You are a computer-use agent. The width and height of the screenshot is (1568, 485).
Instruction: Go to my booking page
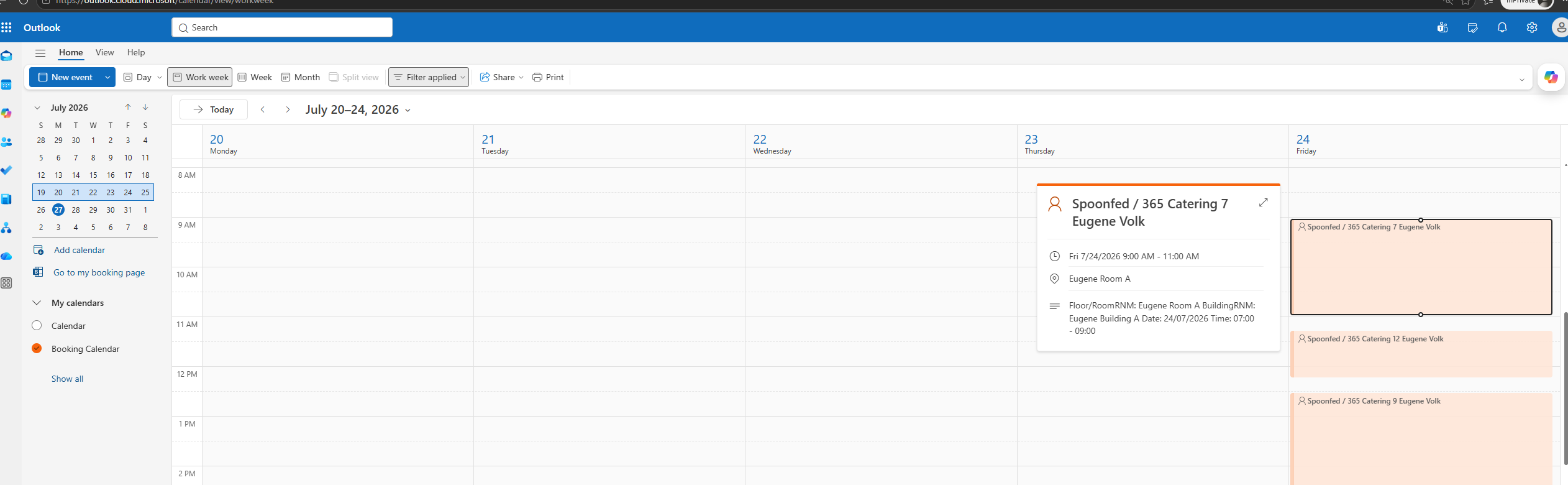[x=99, y=272]
